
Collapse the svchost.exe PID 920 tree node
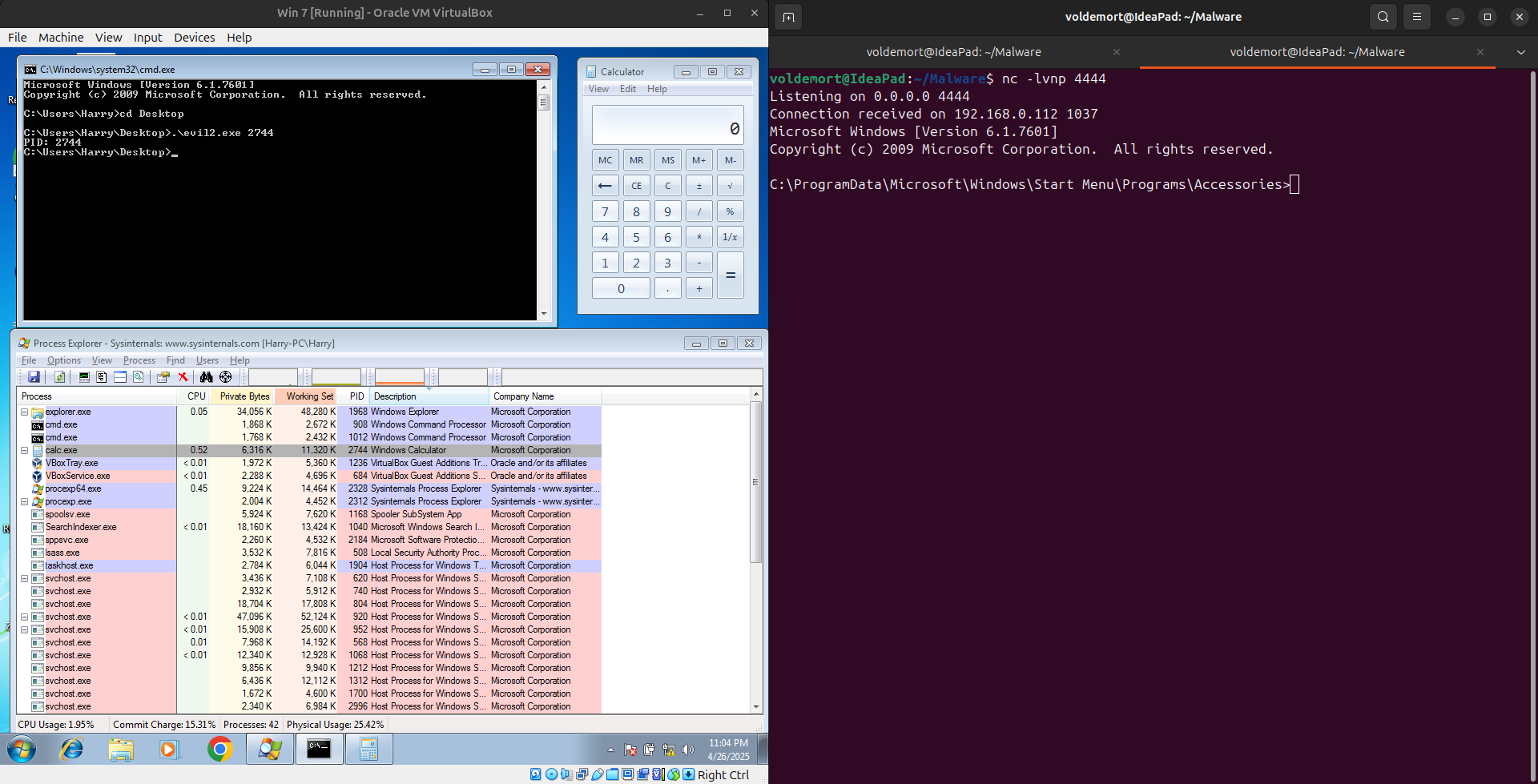[24, 617]
